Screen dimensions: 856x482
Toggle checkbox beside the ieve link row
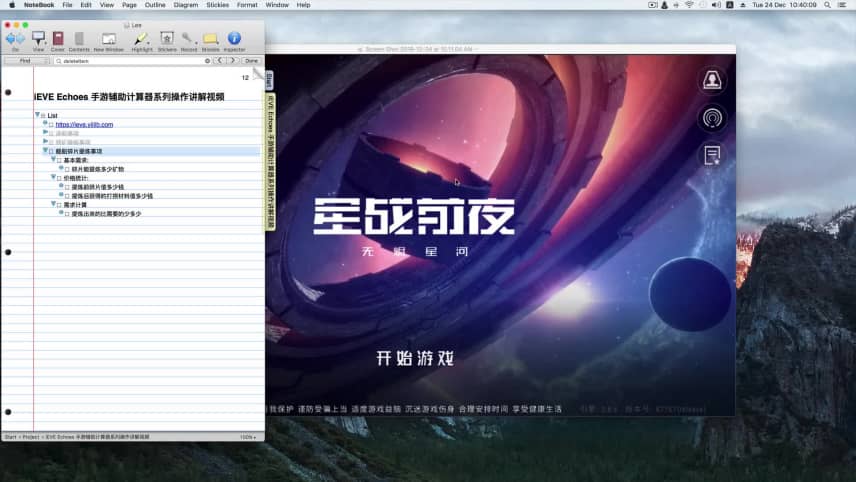pos(51,125)
